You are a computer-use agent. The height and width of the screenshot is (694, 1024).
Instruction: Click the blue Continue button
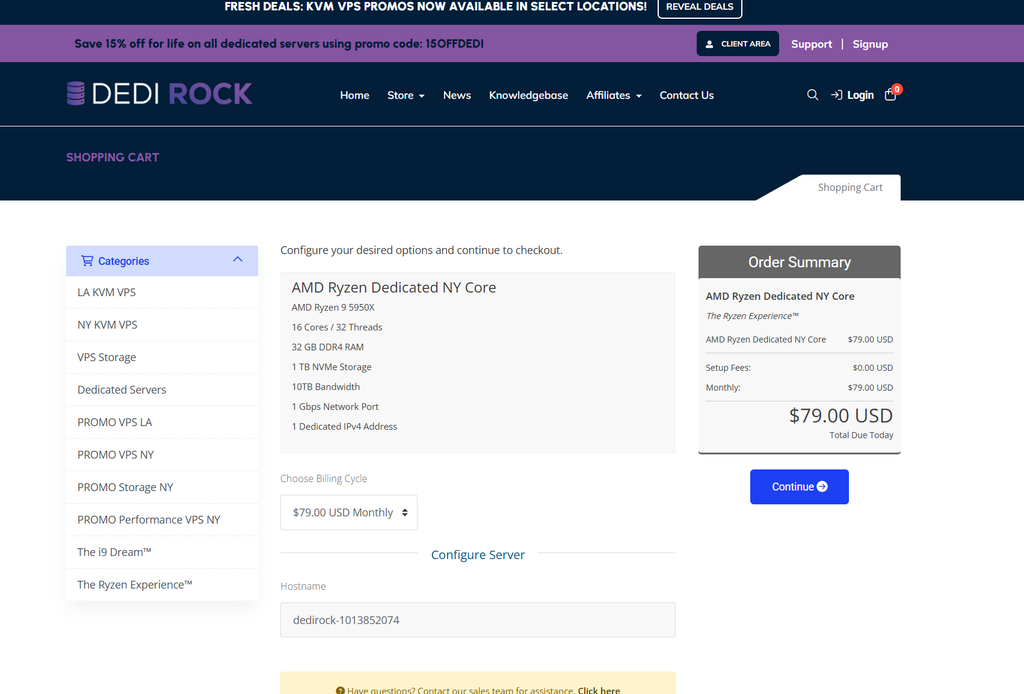pyautogui.click(x=799, y=486)
